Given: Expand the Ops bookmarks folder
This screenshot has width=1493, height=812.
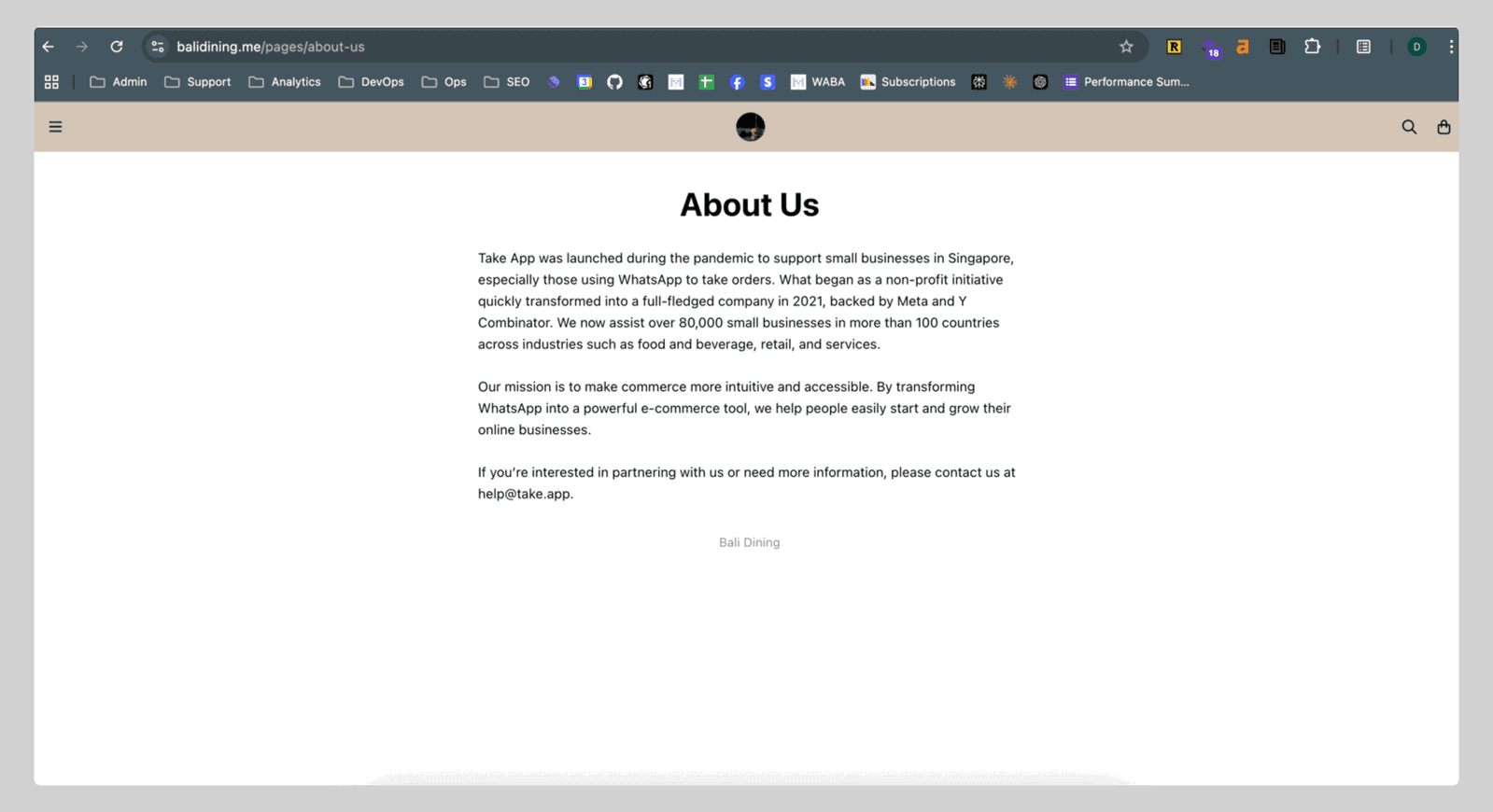Looking at the screenshot, I should (x=444, y=82).
